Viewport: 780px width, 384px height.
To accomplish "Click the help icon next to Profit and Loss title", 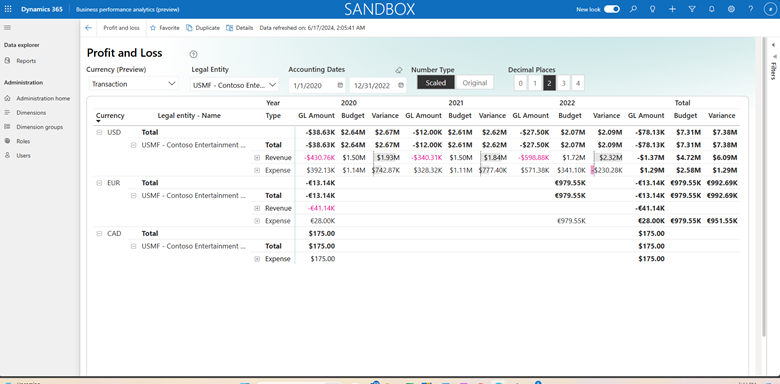I will [x=194, y=54].
